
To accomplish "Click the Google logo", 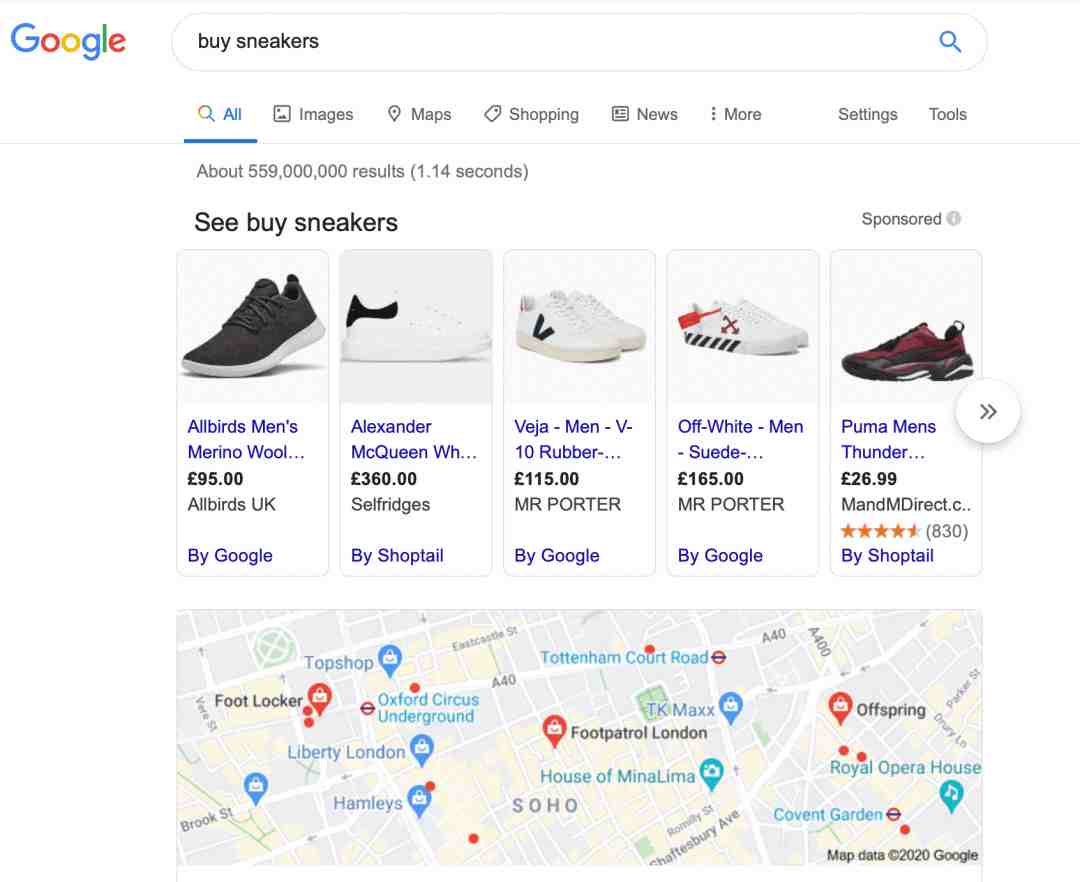I will point(68,41).
